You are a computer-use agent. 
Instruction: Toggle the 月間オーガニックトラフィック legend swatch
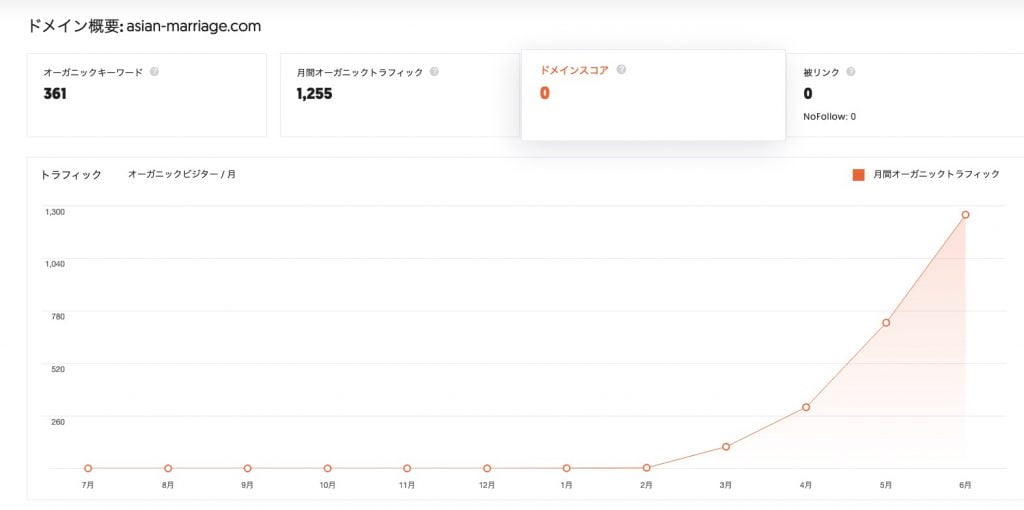(x=858, y=175)
